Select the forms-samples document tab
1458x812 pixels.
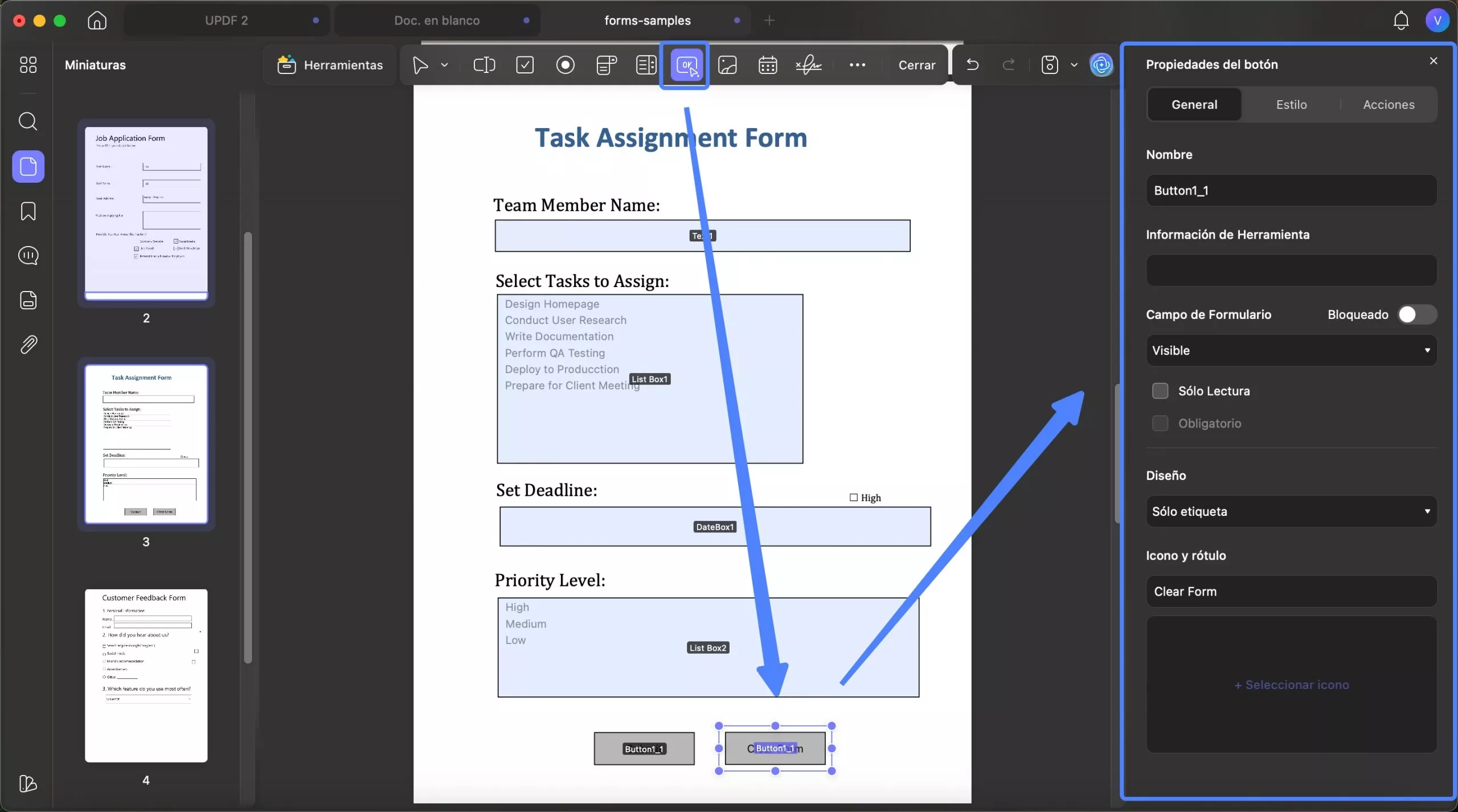(x=647, y=20)
